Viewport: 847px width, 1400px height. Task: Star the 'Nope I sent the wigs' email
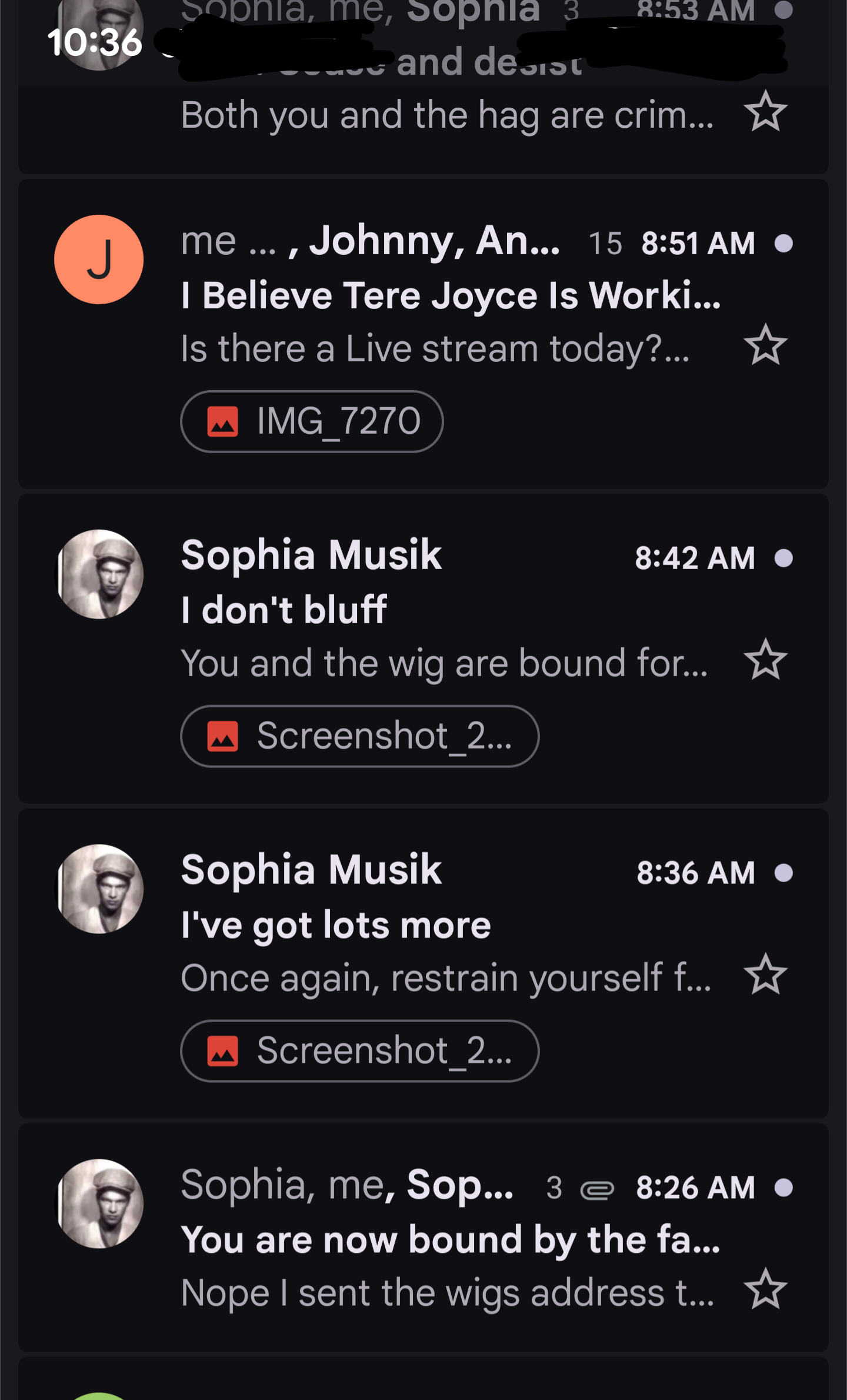765,1289
